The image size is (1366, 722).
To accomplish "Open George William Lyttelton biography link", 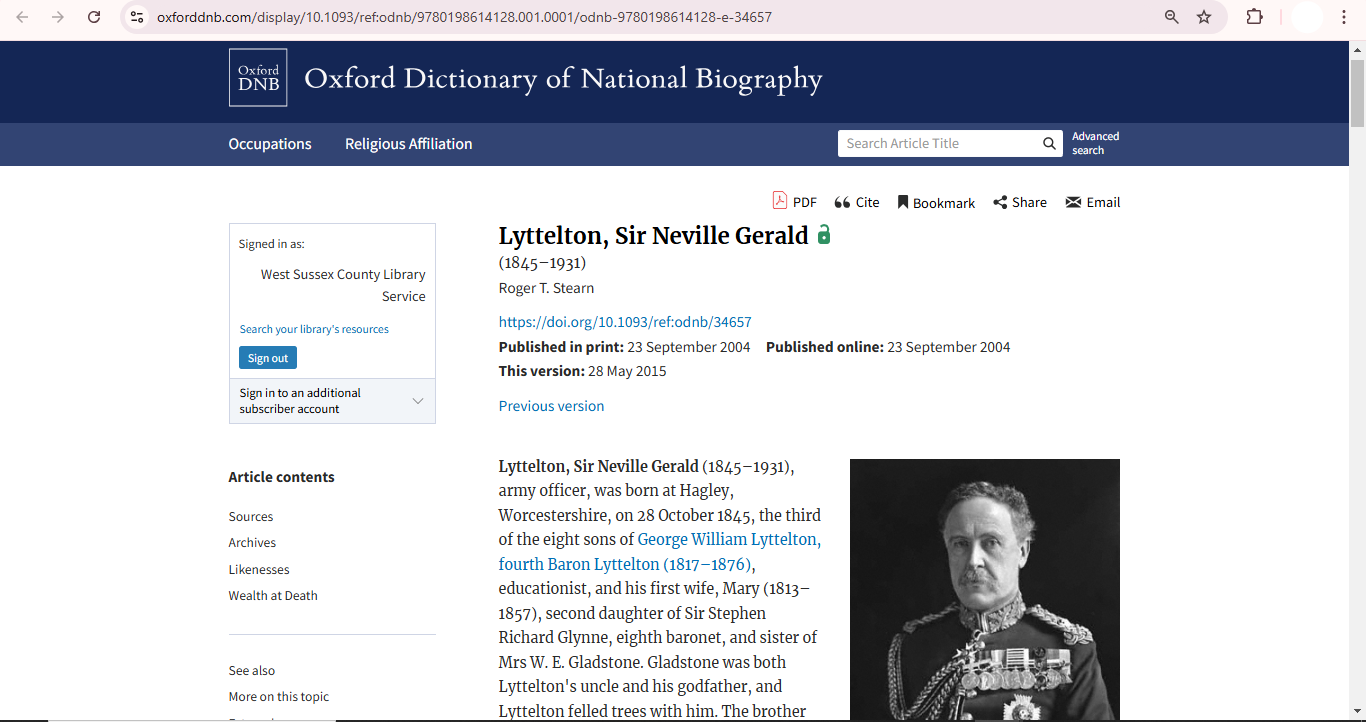I will click(660, 552).
